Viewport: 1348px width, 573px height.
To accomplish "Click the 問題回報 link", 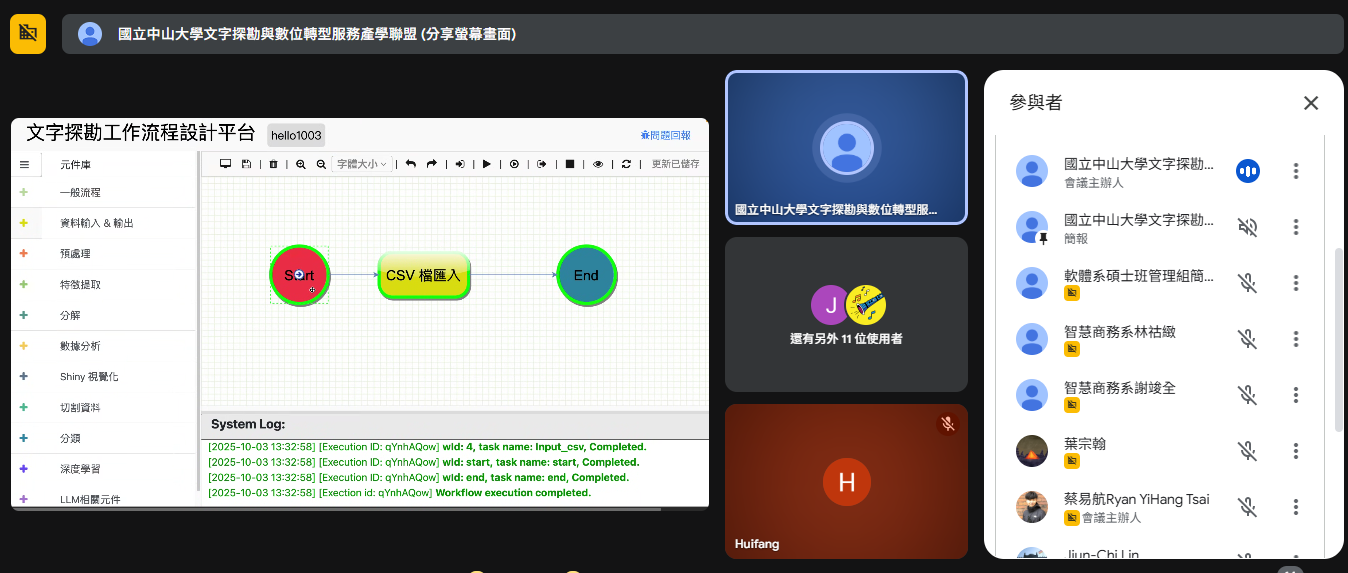I will (x=665, y=135).
